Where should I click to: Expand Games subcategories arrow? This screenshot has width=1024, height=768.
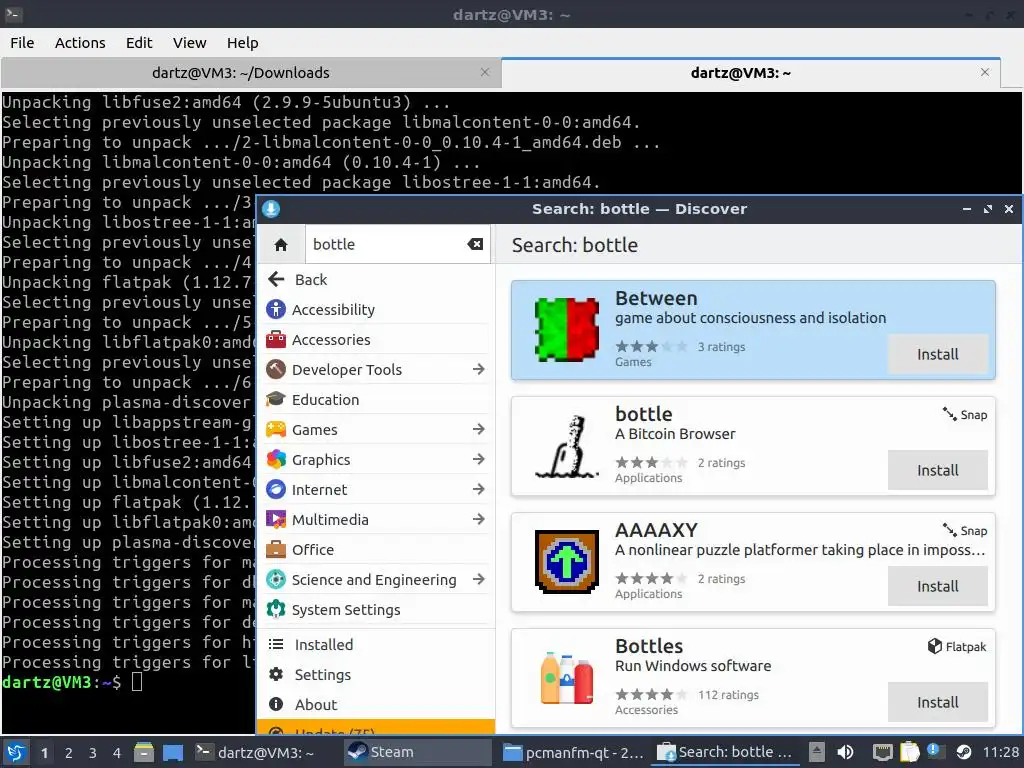point(479,430)
